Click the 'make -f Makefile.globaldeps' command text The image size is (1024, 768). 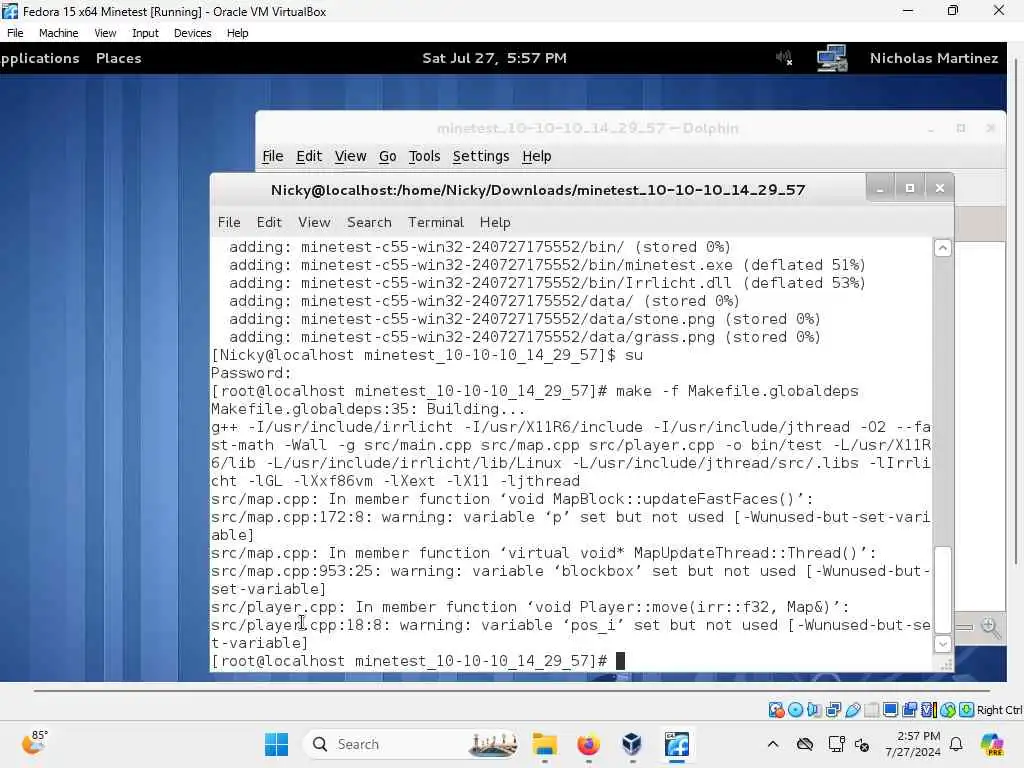737,391
